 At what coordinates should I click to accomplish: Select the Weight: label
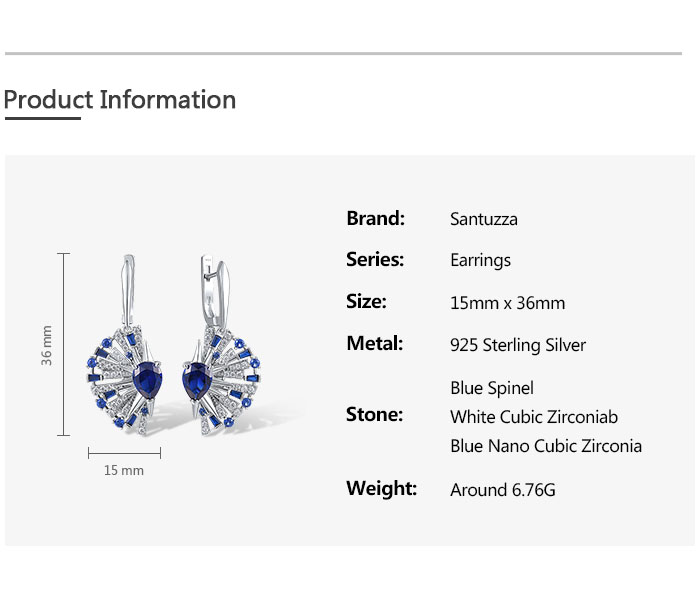(x=381, y=489)
